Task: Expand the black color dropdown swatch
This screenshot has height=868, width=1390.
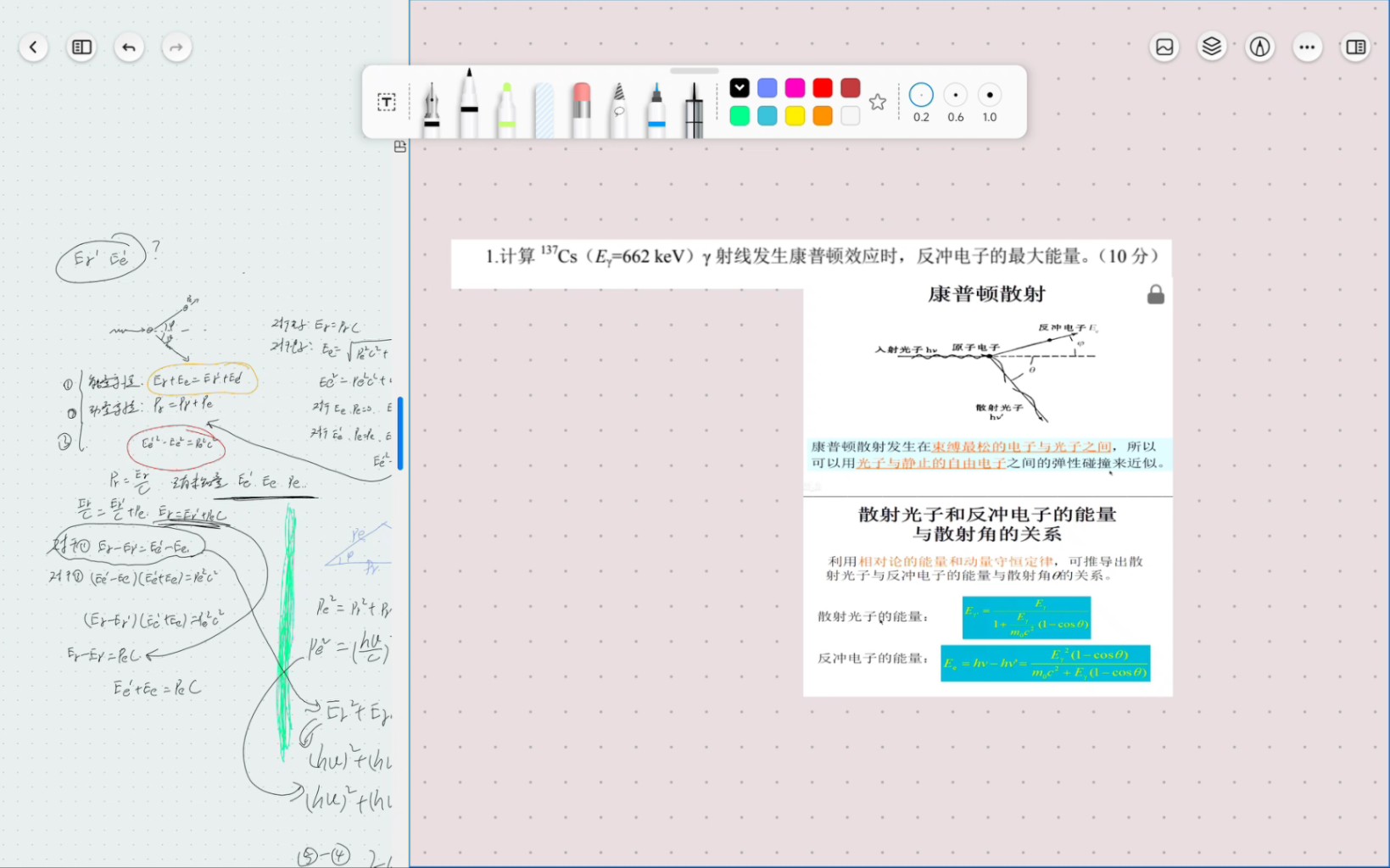Action: pos(740,88)
